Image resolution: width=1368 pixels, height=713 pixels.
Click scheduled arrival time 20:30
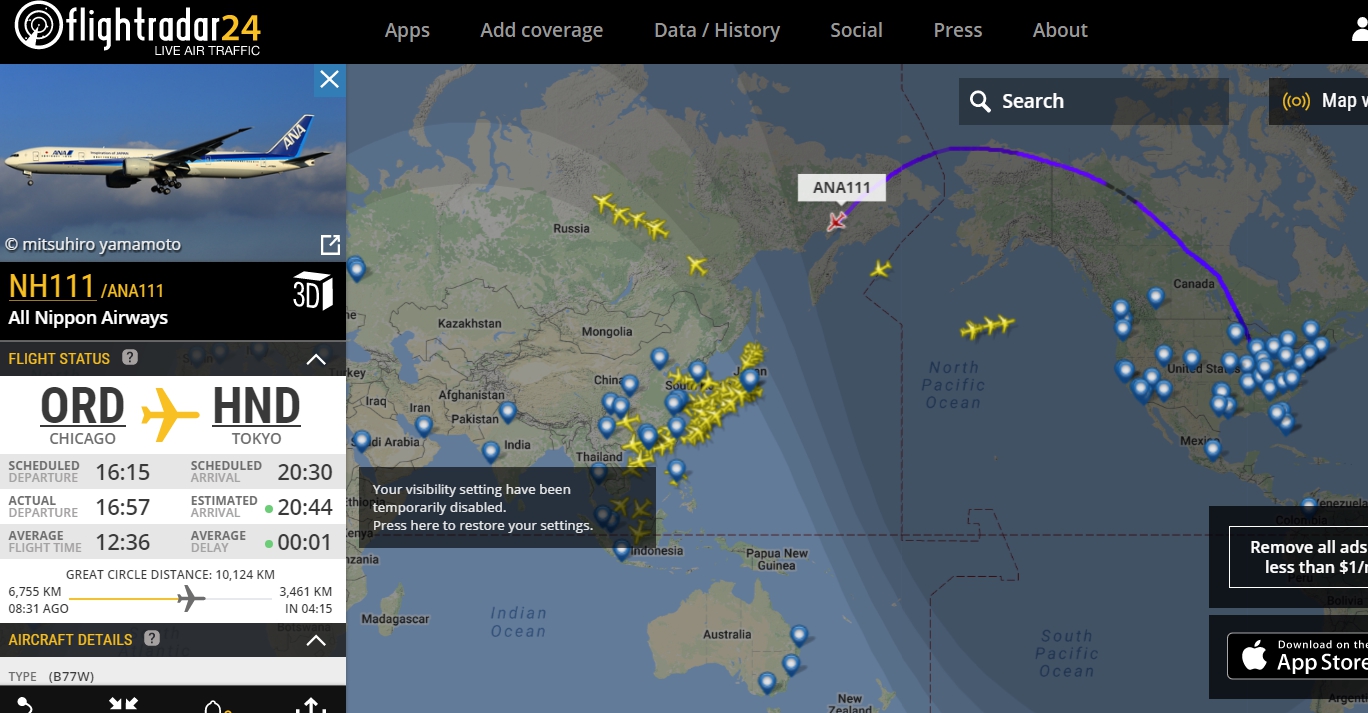tap(305, 472)
